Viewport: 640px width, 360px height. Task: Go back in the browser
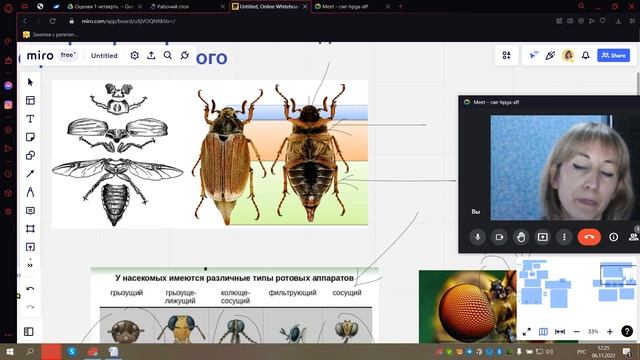pos(25,21)
